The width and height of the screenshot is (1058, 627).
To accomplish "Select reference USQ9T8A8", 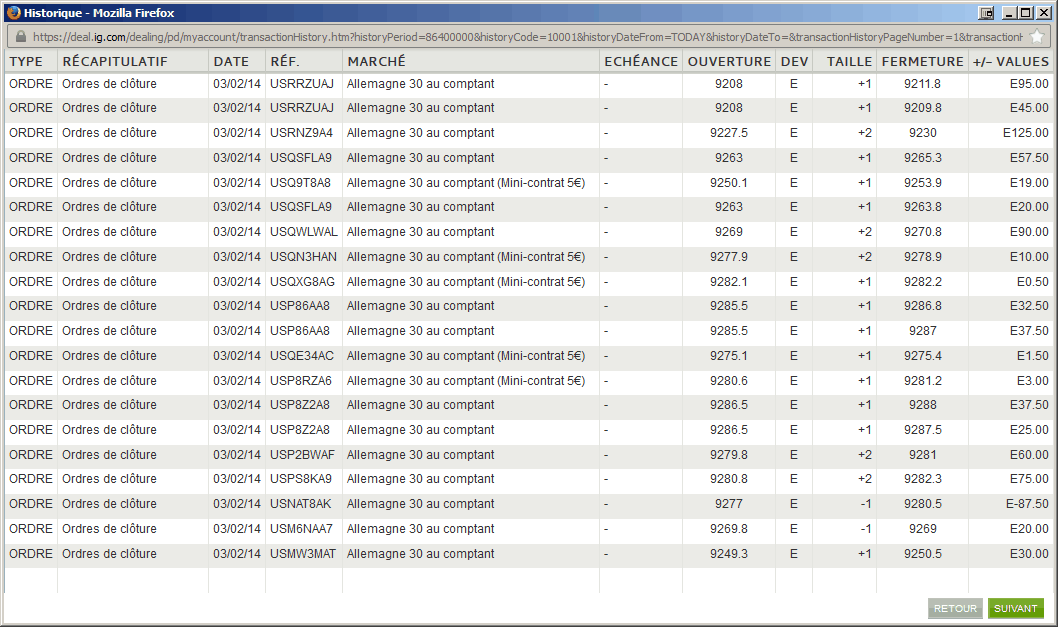I will [x=300, y=183].
